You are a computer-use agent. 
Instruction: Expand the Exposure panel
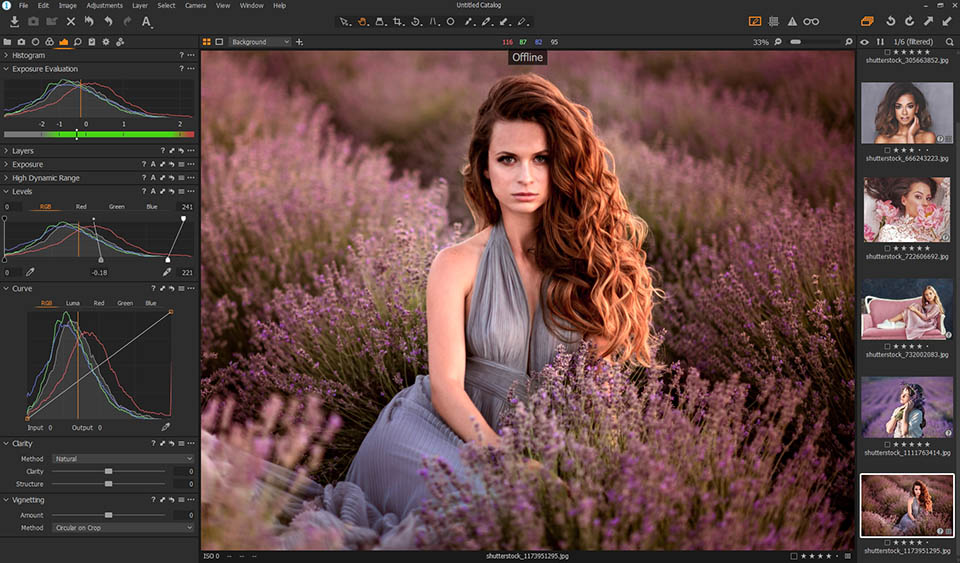(x=6, y=164)
